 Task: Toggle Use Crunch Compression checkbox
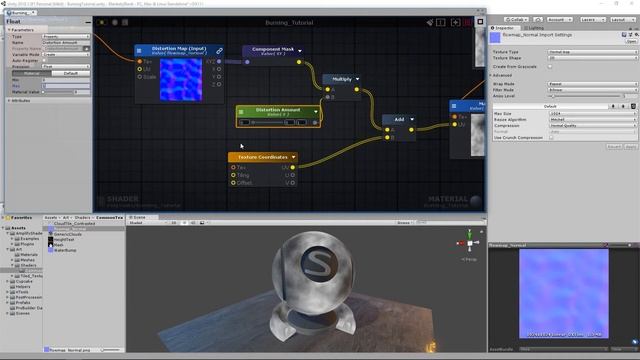[551, 138]
